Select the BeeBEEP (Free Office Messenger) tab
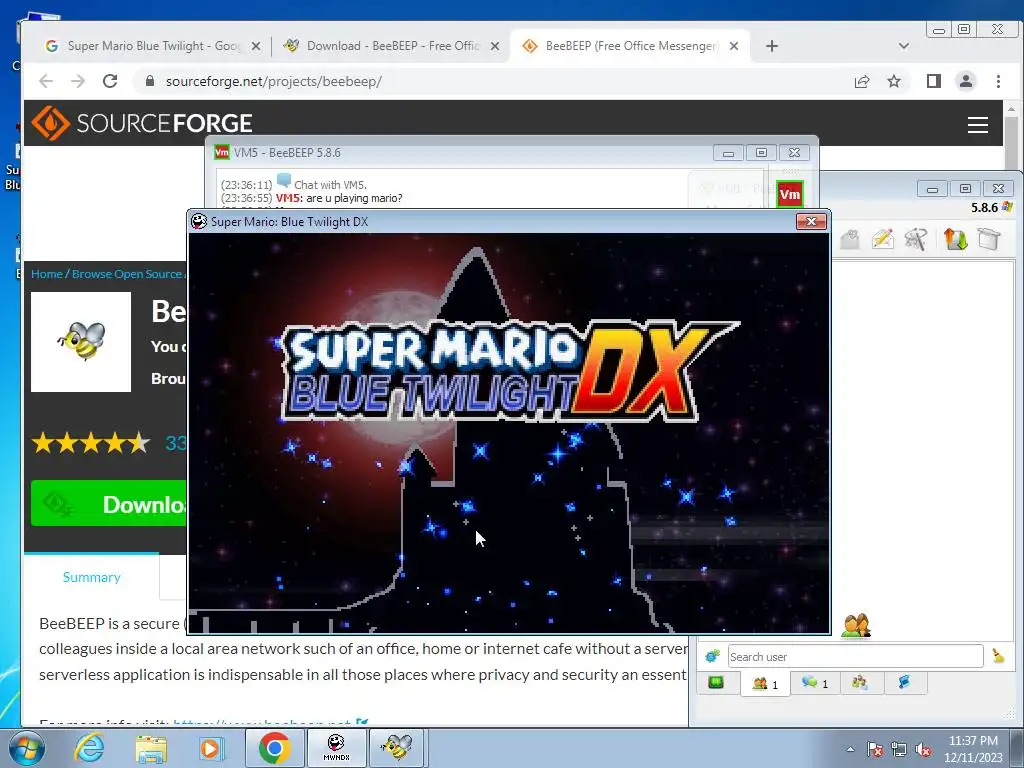1024x768 pixels. coord(630,46)
